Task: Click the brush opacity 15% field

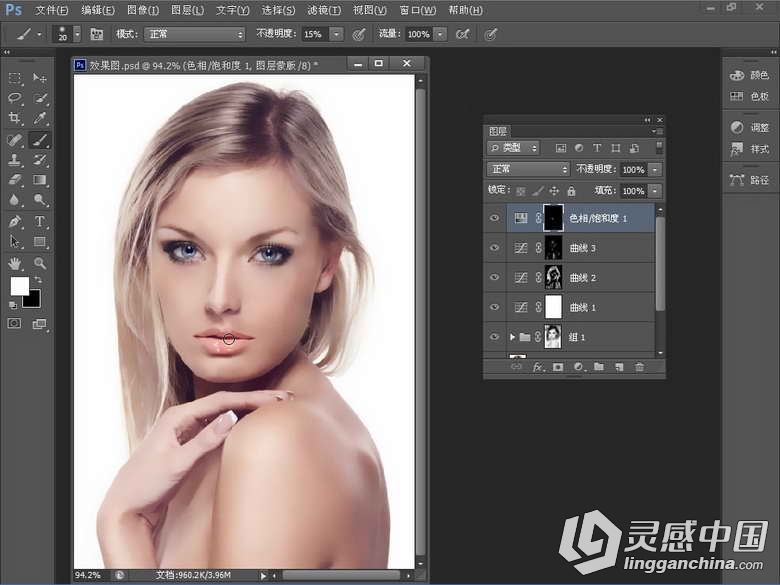Action: [314, 34]
